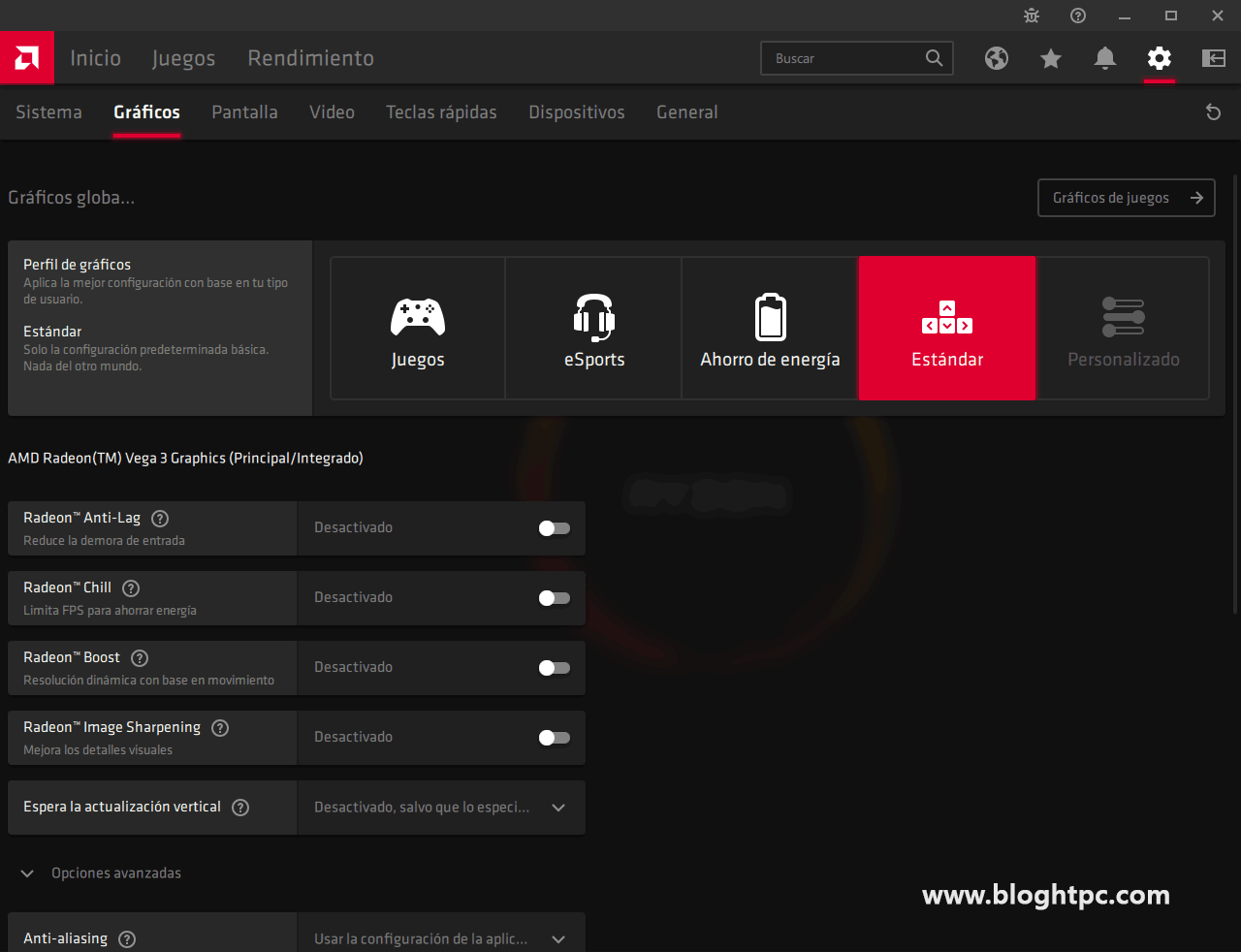Click the AMD logo icon
1241x952 pixels.
coord(27,58)
